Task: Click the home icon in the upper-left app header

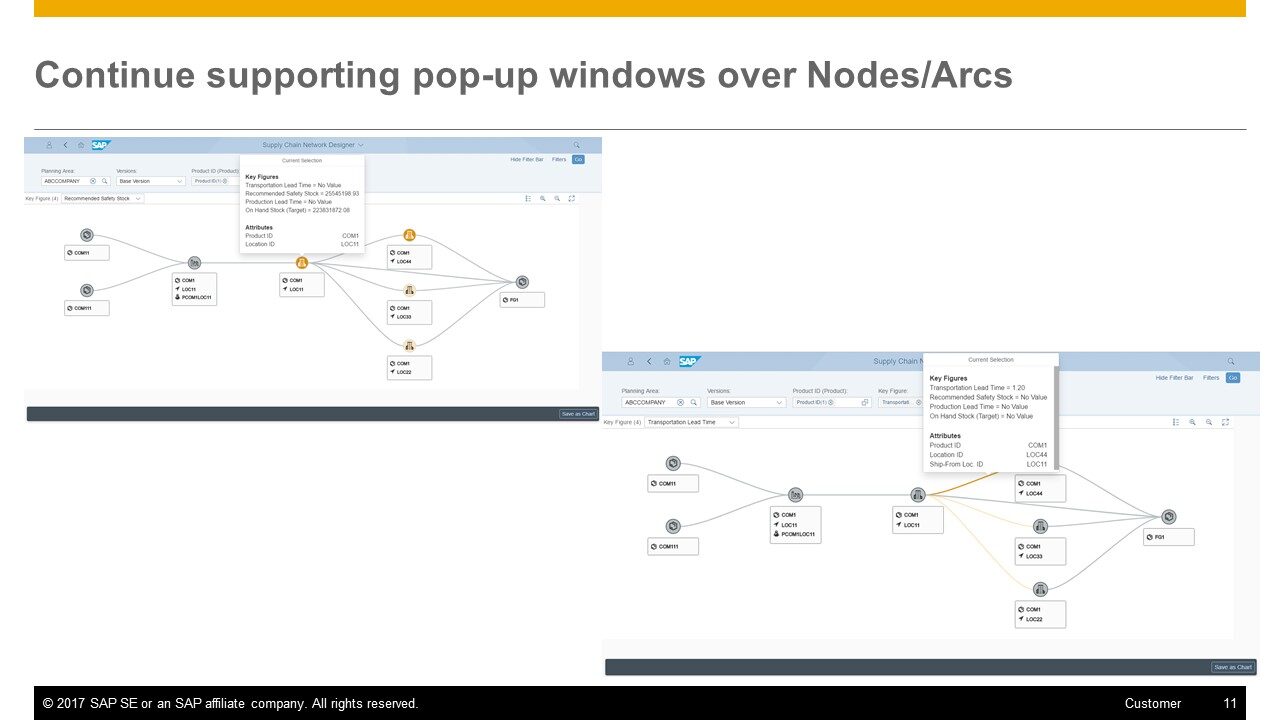Action: pyautogui.click(x=81, y=145)
